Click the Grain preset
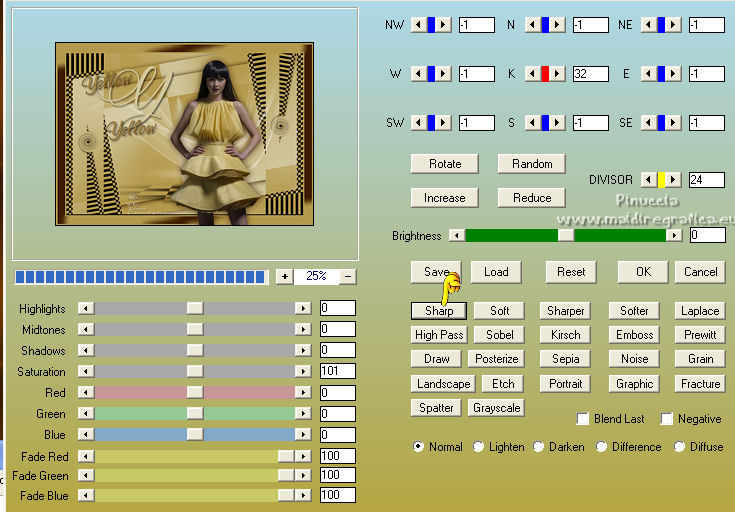 point(700,359)
